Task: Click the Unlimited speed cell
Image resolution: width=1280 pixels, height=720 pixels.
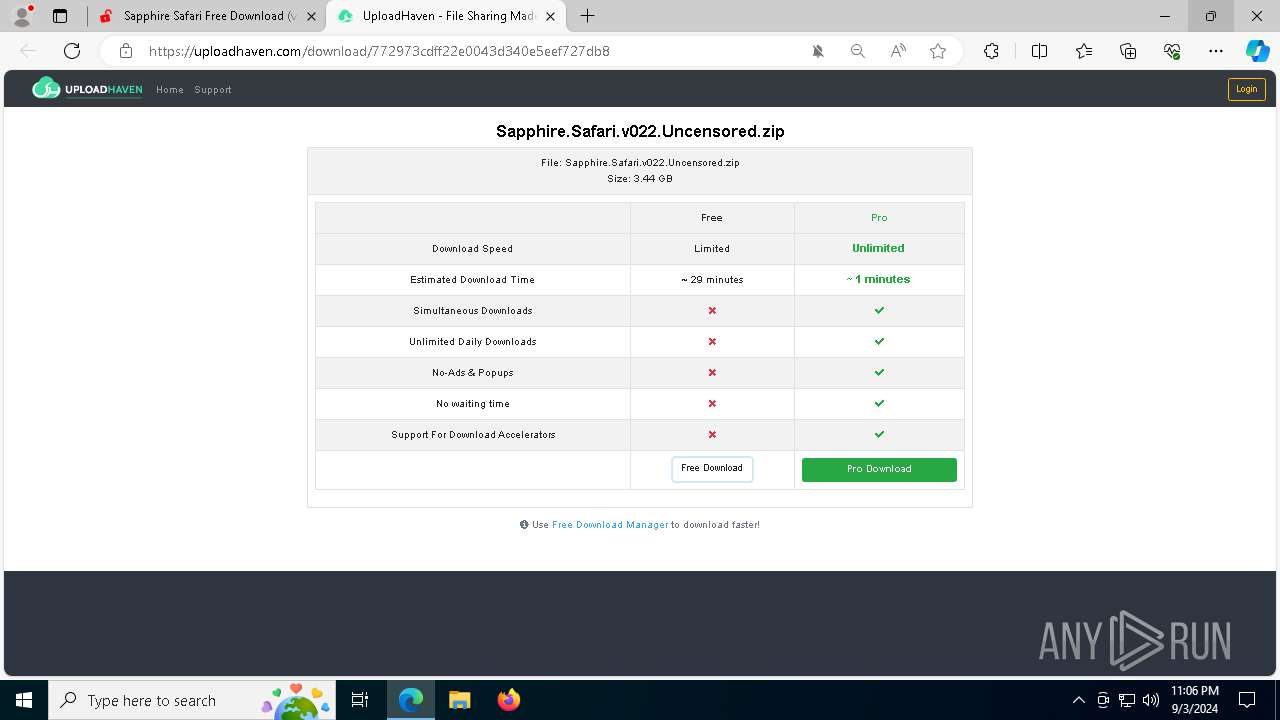Action: [x=878, y=248]
